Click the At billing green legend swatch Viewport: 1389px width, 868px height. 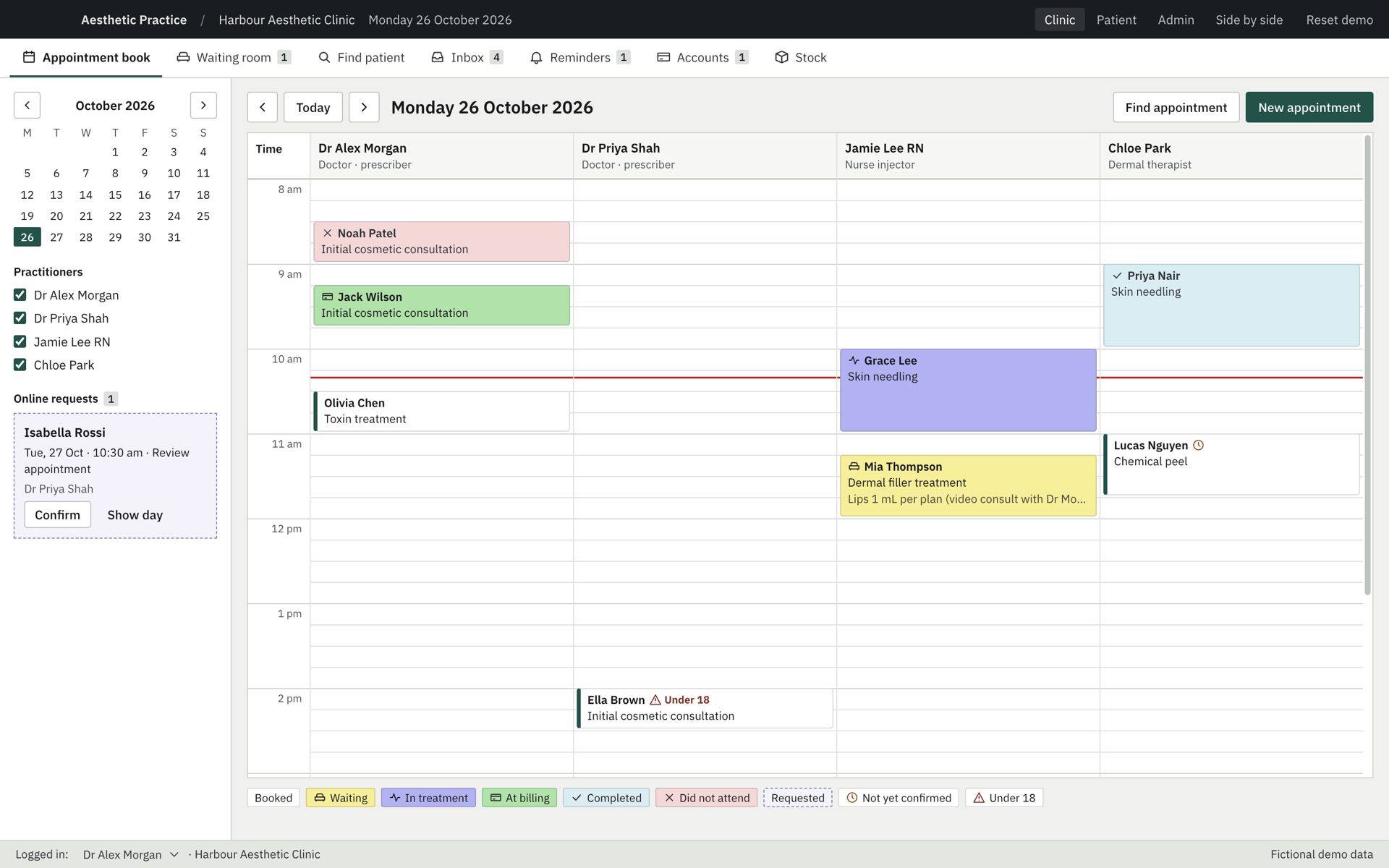click(x=519, y=798)
